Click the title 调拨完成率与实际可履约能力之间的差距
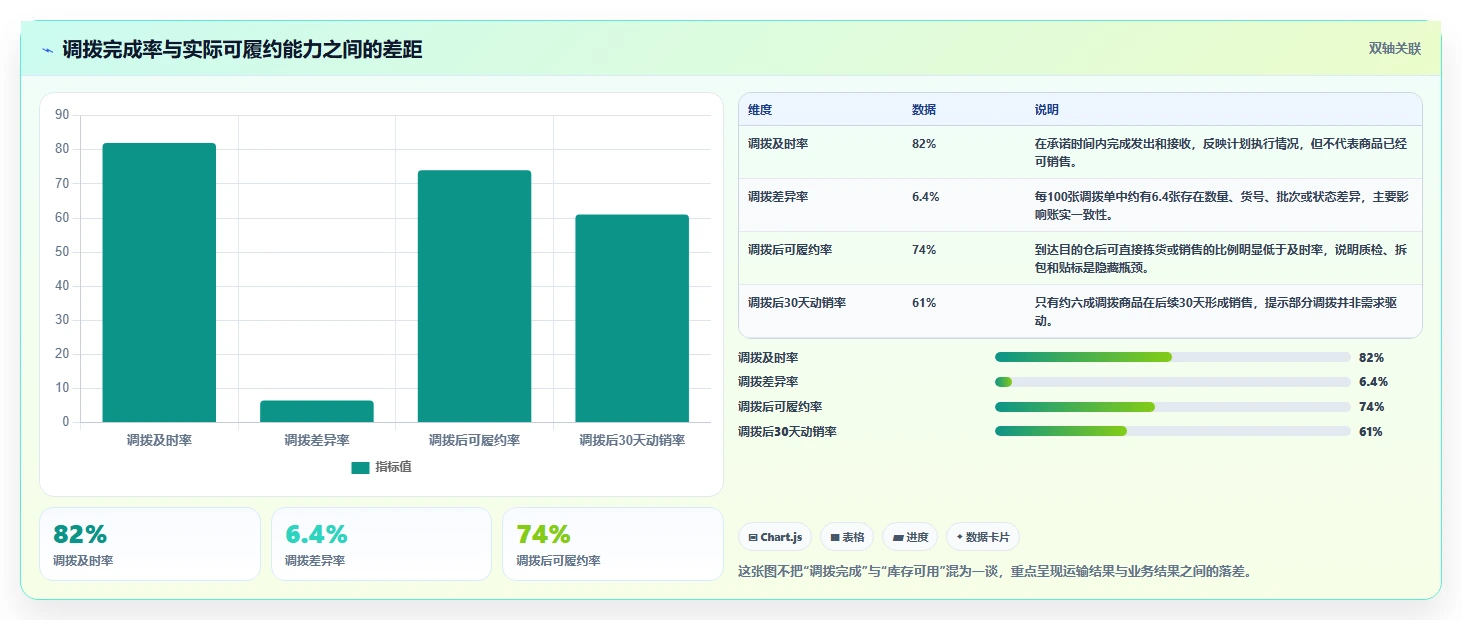The width and height of the screenshot is (1462, 620). click(x=242, y=50)
